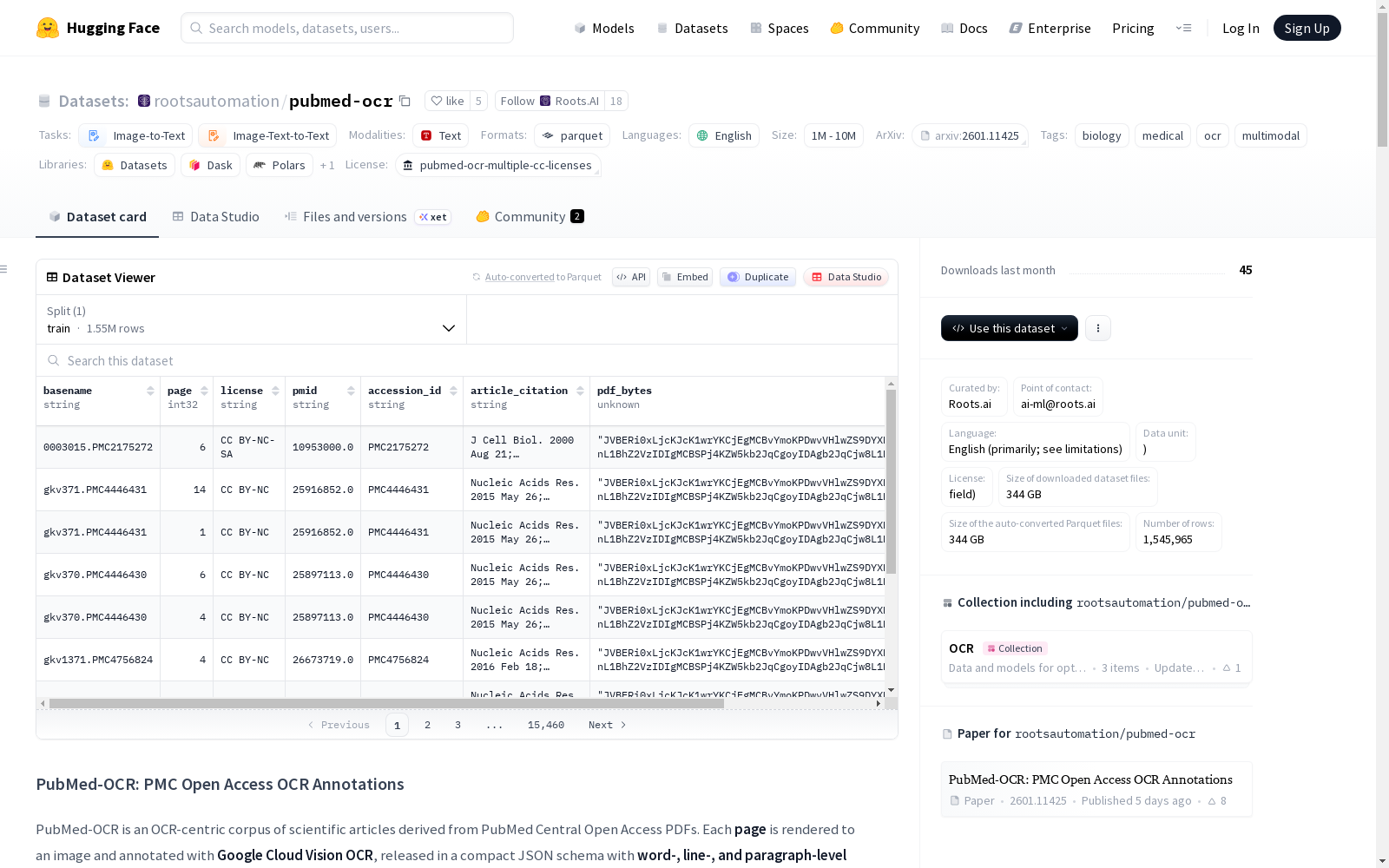Viewport: 1389px width, 868px height.
Task: Copy dataset name with the copy icon
Action: tap(405, 101)
